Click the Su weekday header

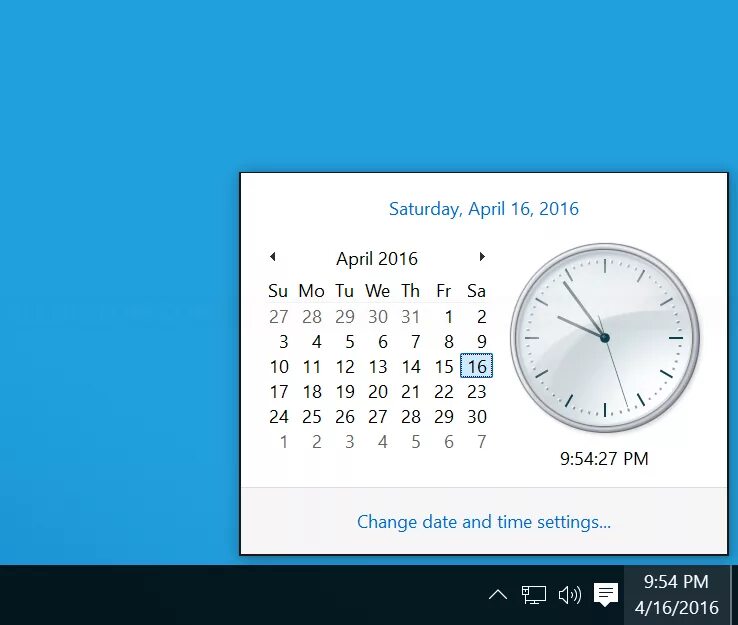tap(278, 291)
